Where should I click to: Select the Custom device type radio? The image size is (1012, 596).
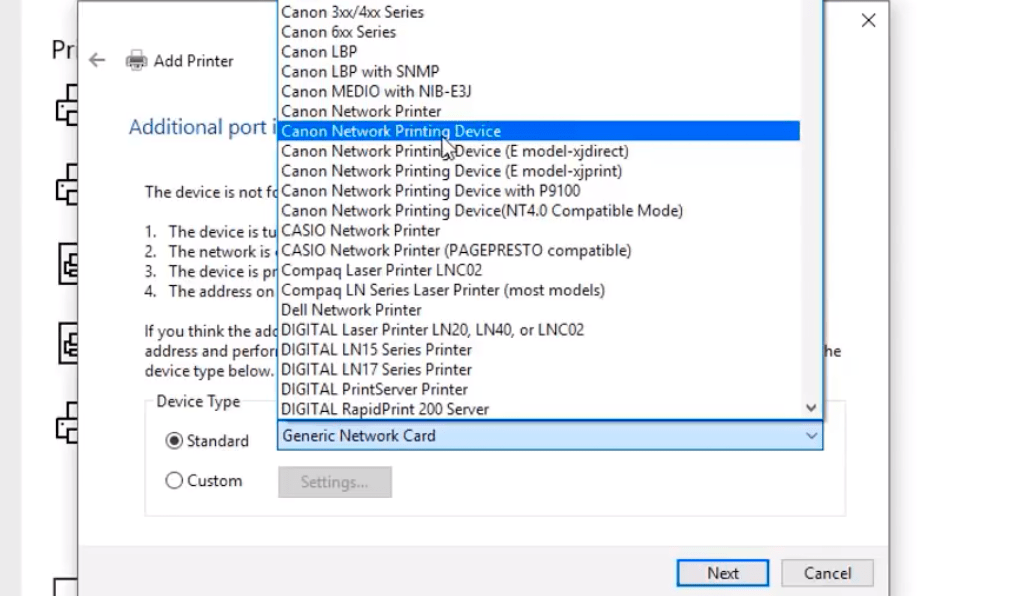coord(174,480)
